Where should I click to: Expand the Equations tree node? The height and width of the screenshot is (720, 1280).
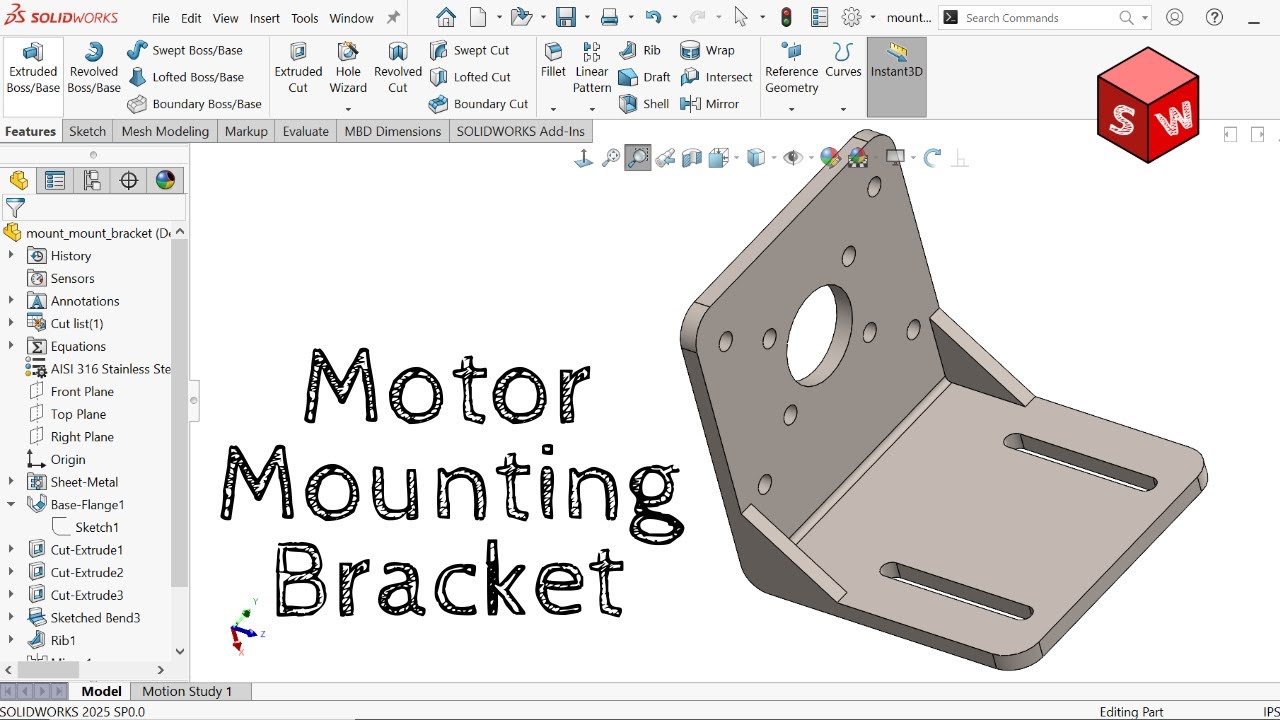[x=11, y=346]
